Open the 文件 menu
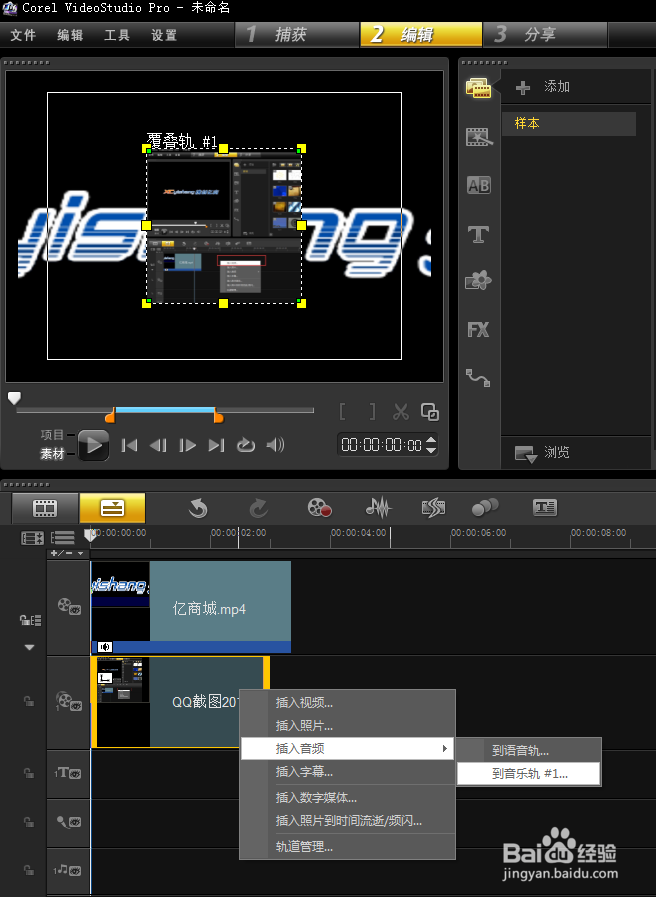The height and width of the screenshot is (897, 656). tap(23, 35)
